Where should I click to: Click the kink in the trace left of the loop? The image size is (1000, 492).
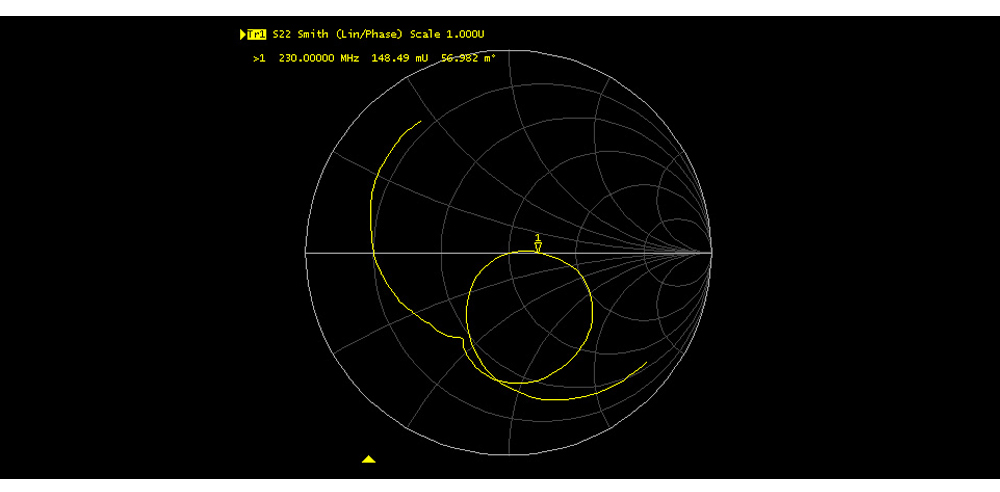coord(462,338)
